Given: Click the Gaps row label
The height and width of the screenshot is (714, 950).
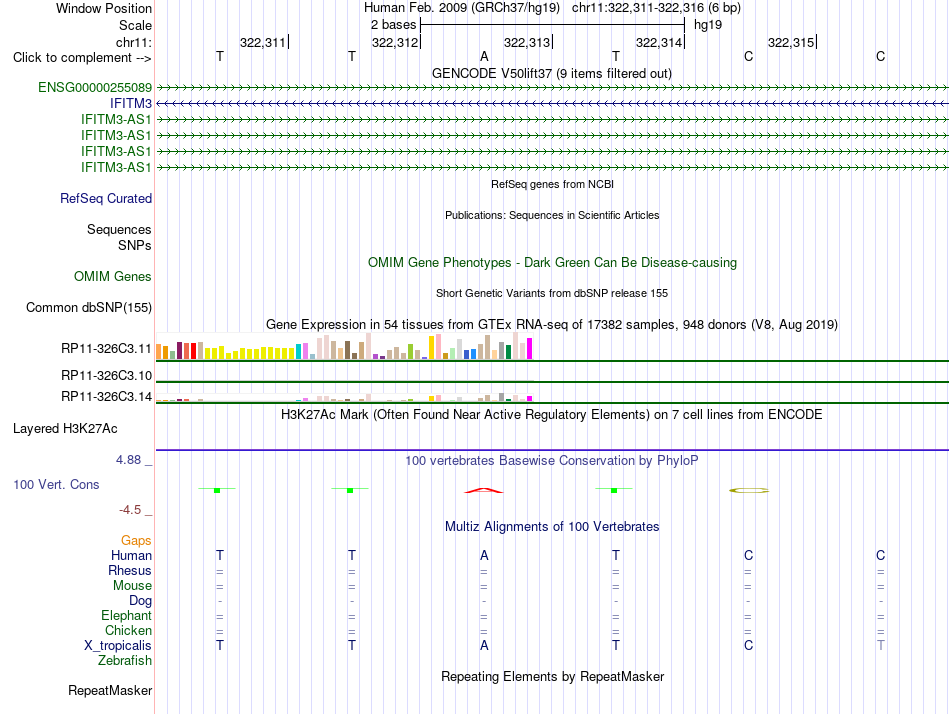Looking at the screenshot, I should (x=136, y=541).
